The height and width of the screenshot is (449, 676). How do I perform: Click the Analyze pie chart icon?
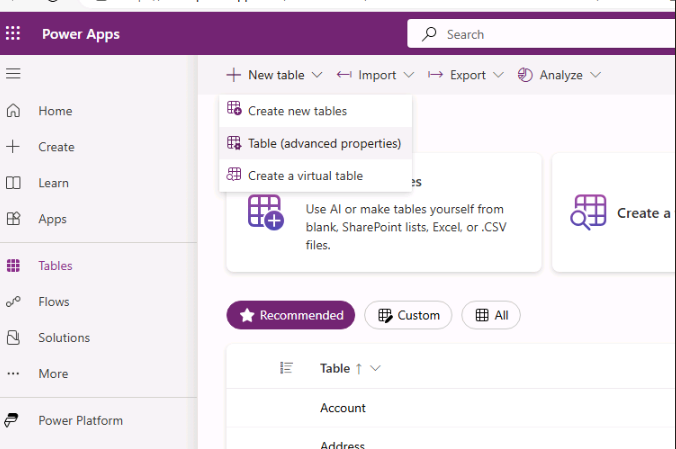[x=525, y=75]
